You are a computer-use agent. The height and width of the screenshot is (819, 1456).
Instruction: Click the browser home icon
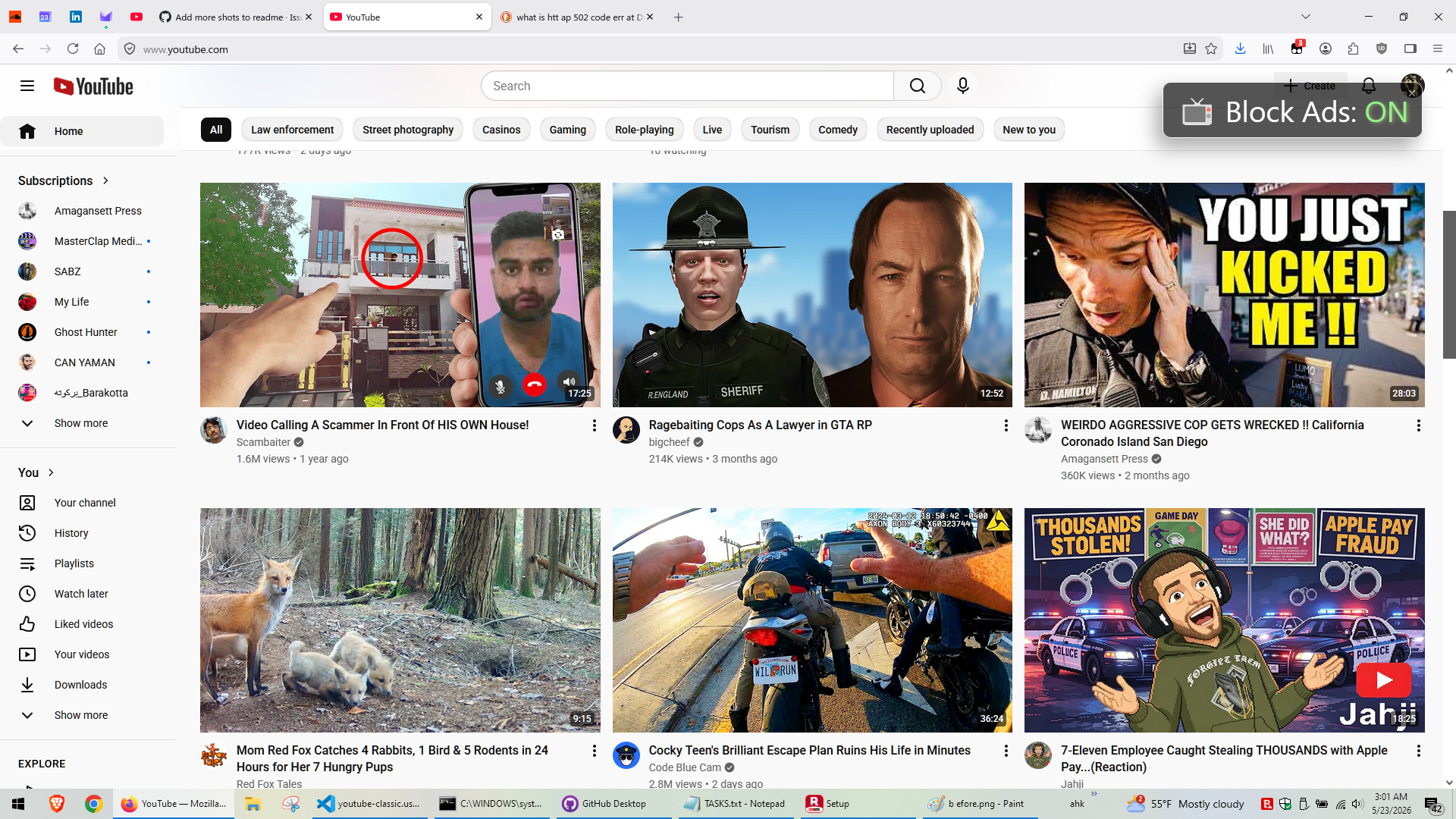click(99, 49)
